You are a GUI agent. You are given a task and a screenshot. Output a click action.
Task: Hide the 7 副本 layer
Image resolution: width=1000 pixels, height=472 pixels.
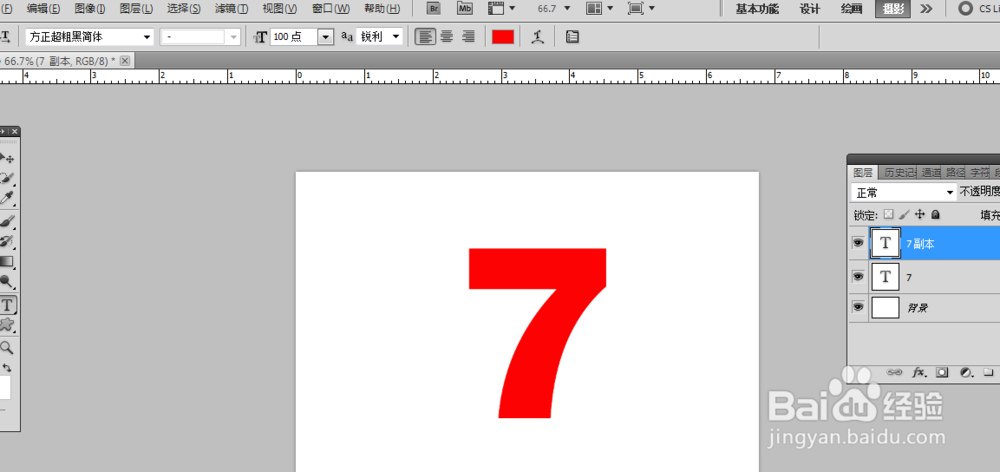click(x=858, y=243)
